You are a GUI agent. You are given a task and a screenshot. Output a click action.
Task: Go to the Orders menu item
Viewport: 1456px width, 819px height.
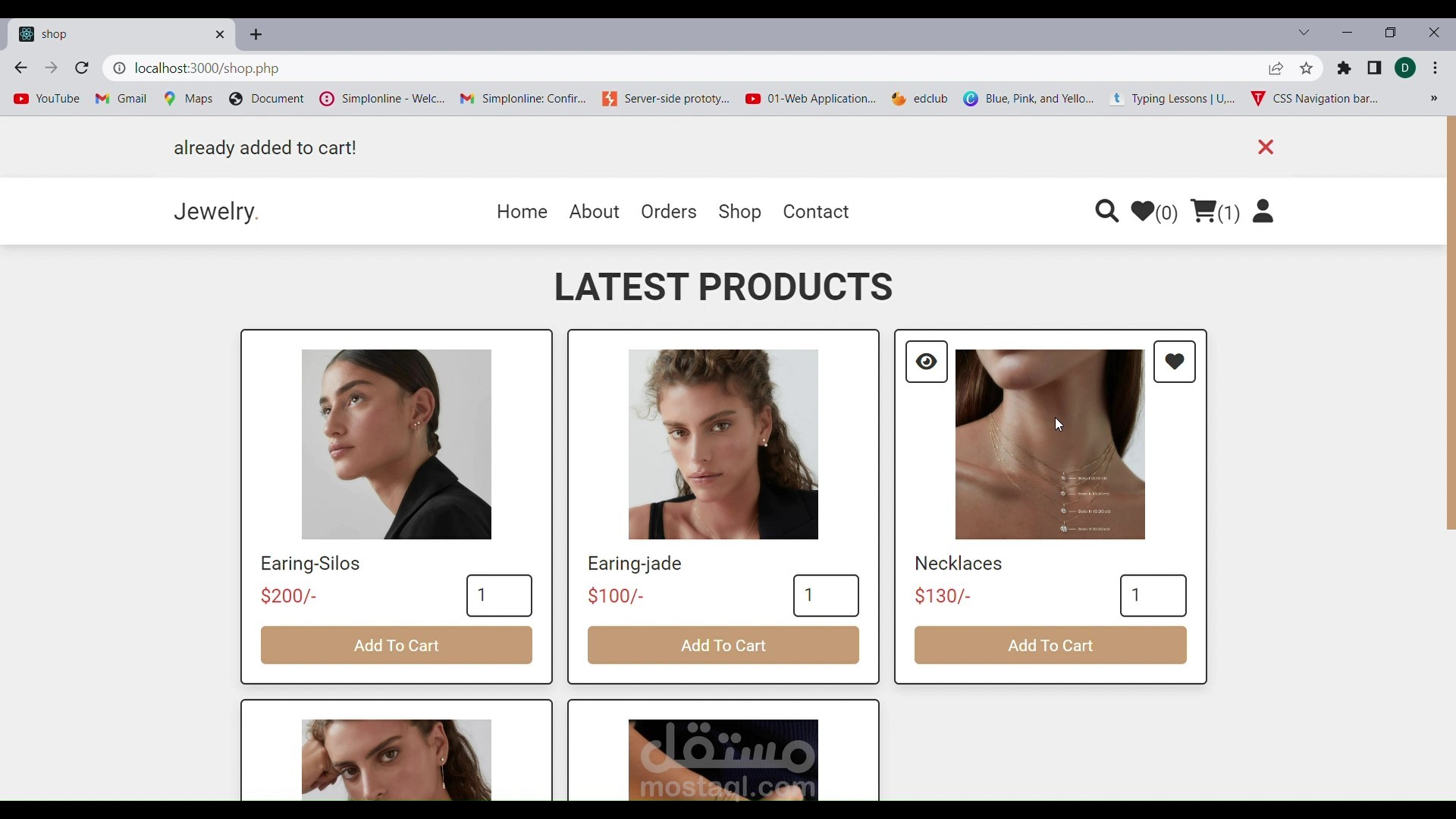click(669, 212)
